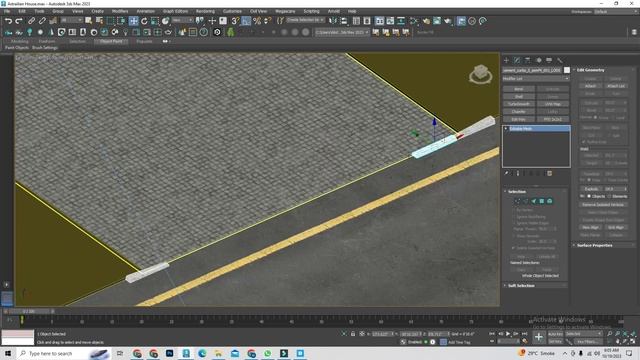Screen dimensions: 640x360
Task: Open the Select by Name dialog icon
Action: point(99,21)
